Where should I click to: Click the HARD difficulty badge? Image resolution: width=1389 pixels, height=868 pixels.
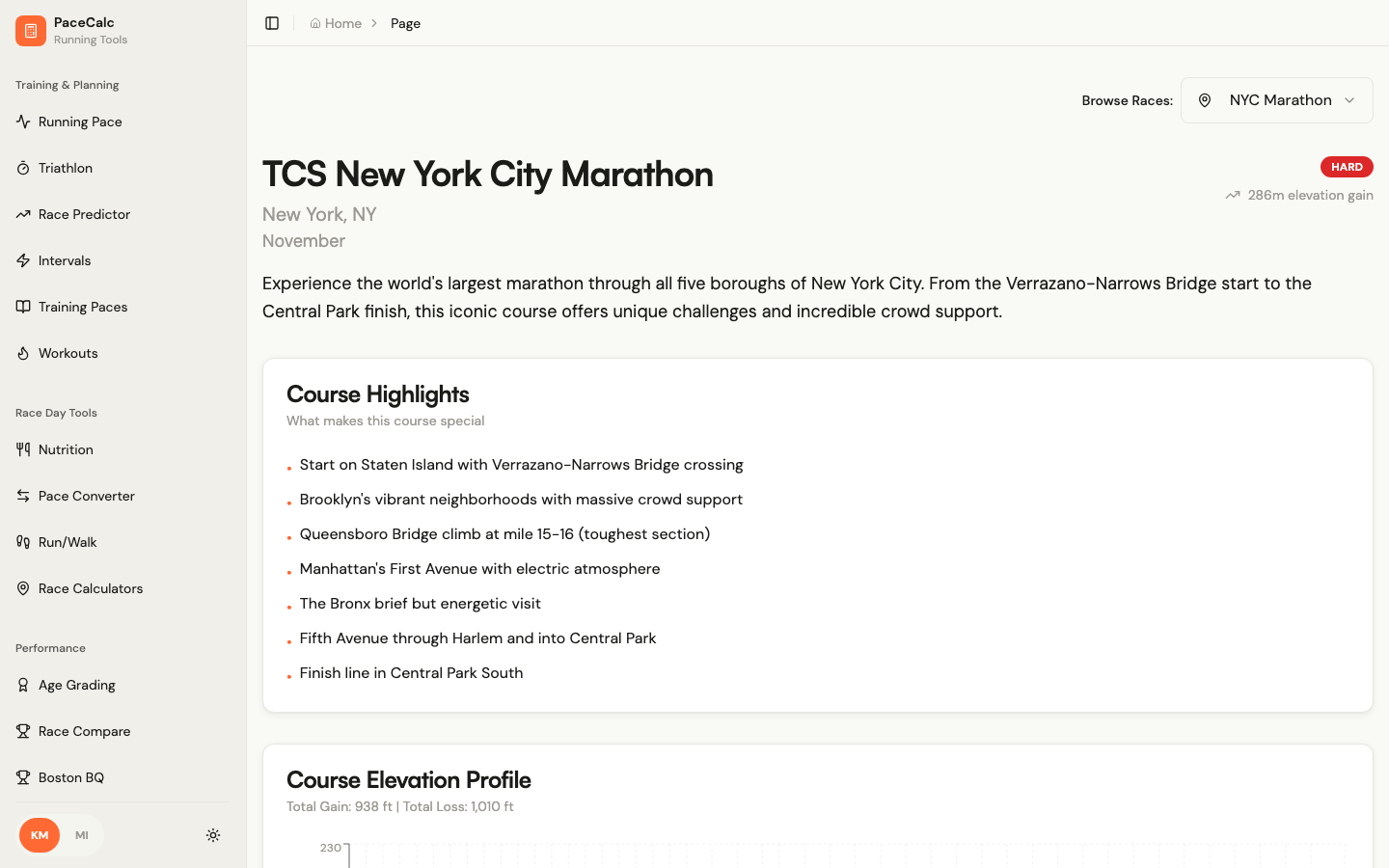[x=1347, y=167]
